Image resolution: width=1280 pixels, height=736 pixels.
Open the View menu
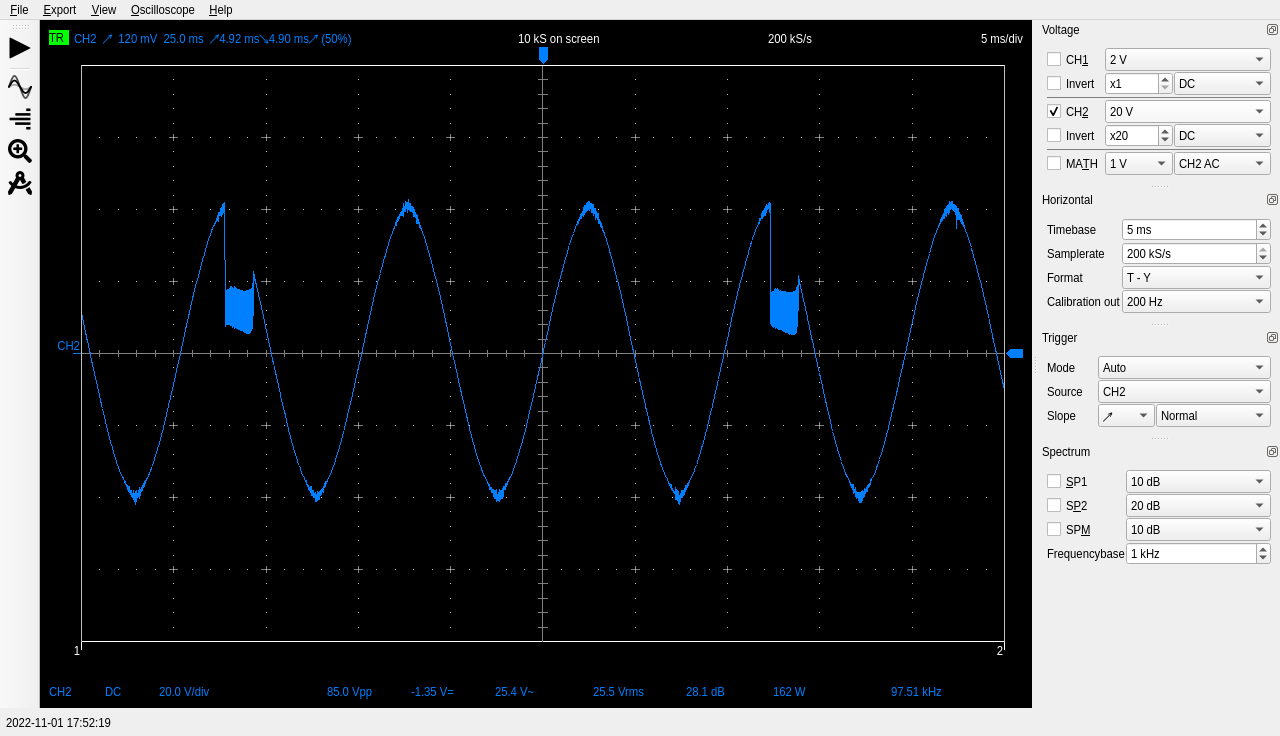click(103, 10)
